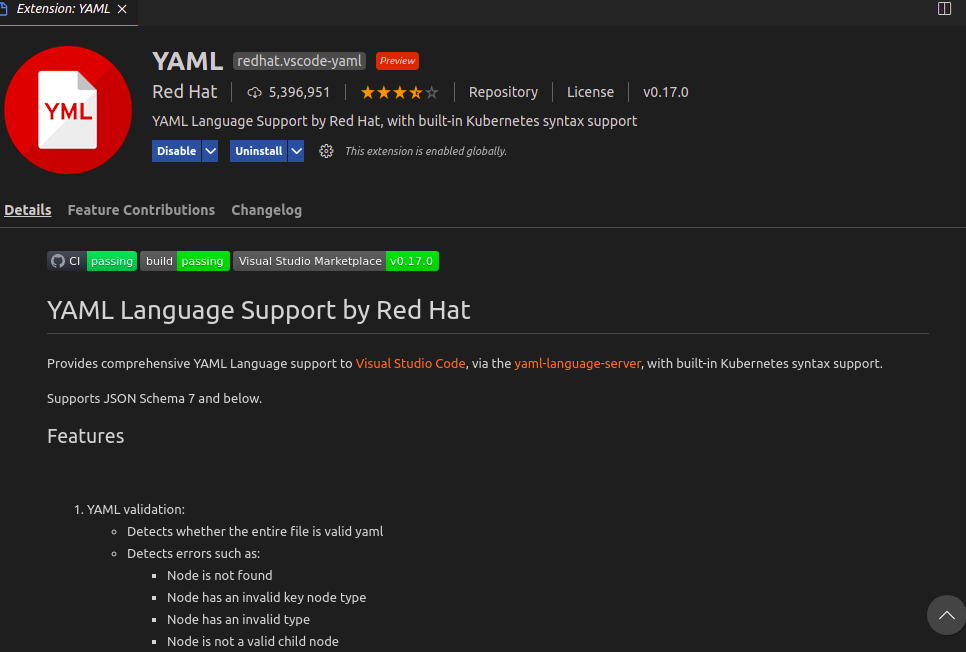This screenshot has width=966, height=652.
Task: Expand the Uninstall dropdown arrow
Action: [296, 151]
